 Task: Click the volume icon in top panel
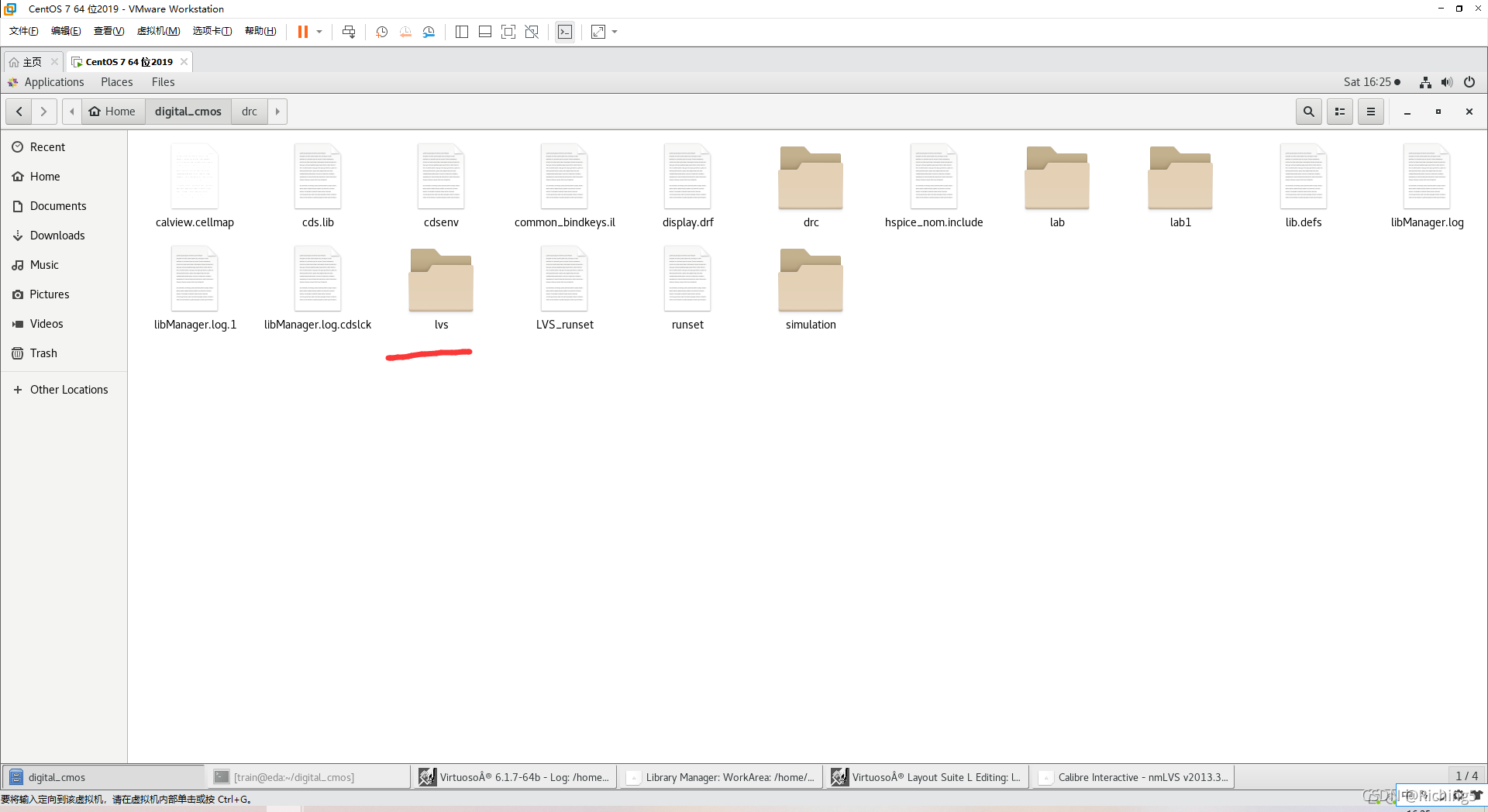[1446, 82]
